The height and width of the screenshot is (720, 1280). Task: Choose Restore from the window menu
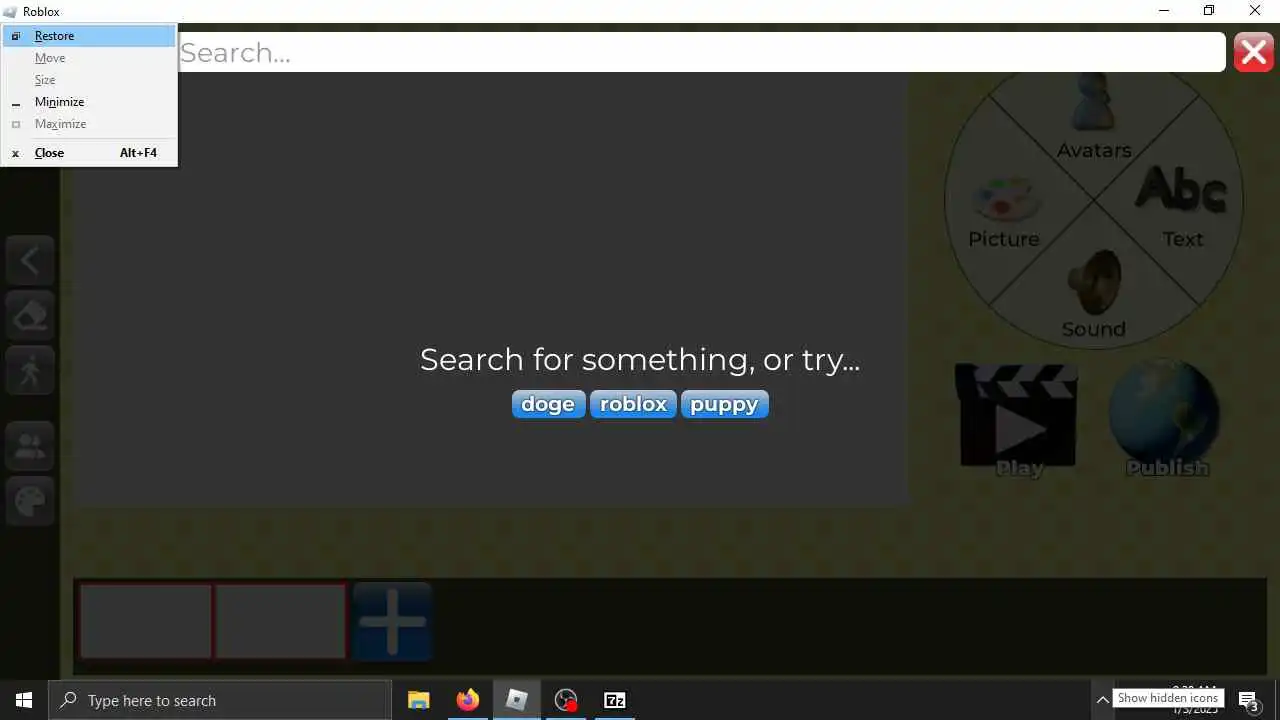(89, 36)
